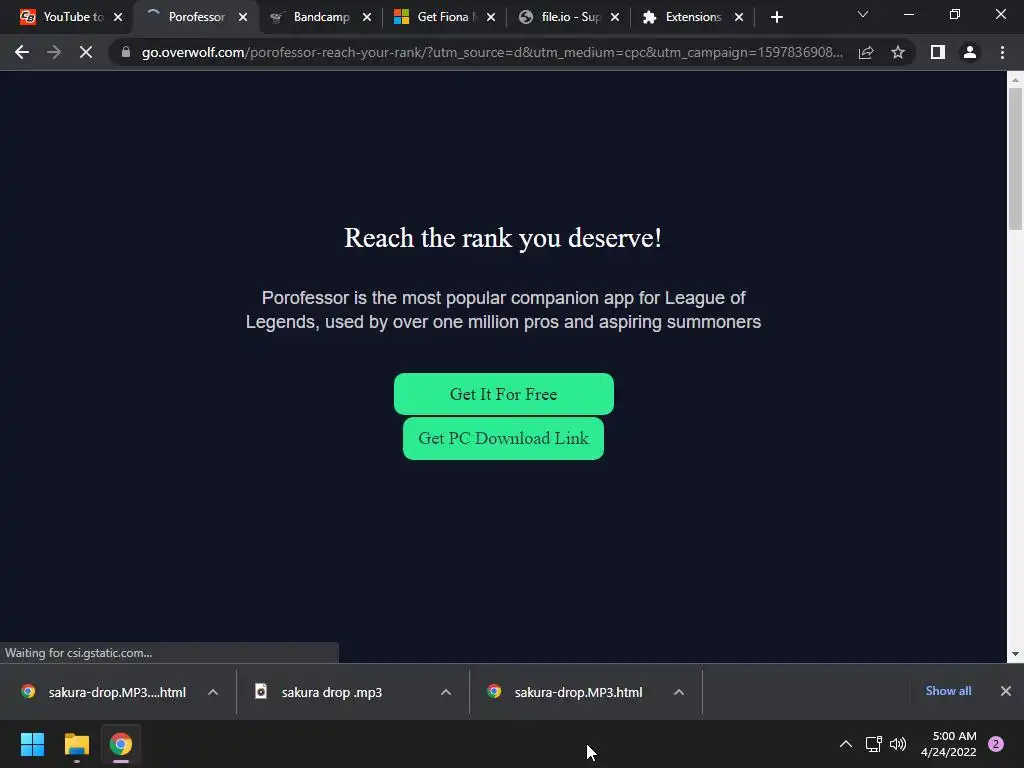Click the Get It For Free button
The width and height of the screenshot is (1024, 768).
504,394
